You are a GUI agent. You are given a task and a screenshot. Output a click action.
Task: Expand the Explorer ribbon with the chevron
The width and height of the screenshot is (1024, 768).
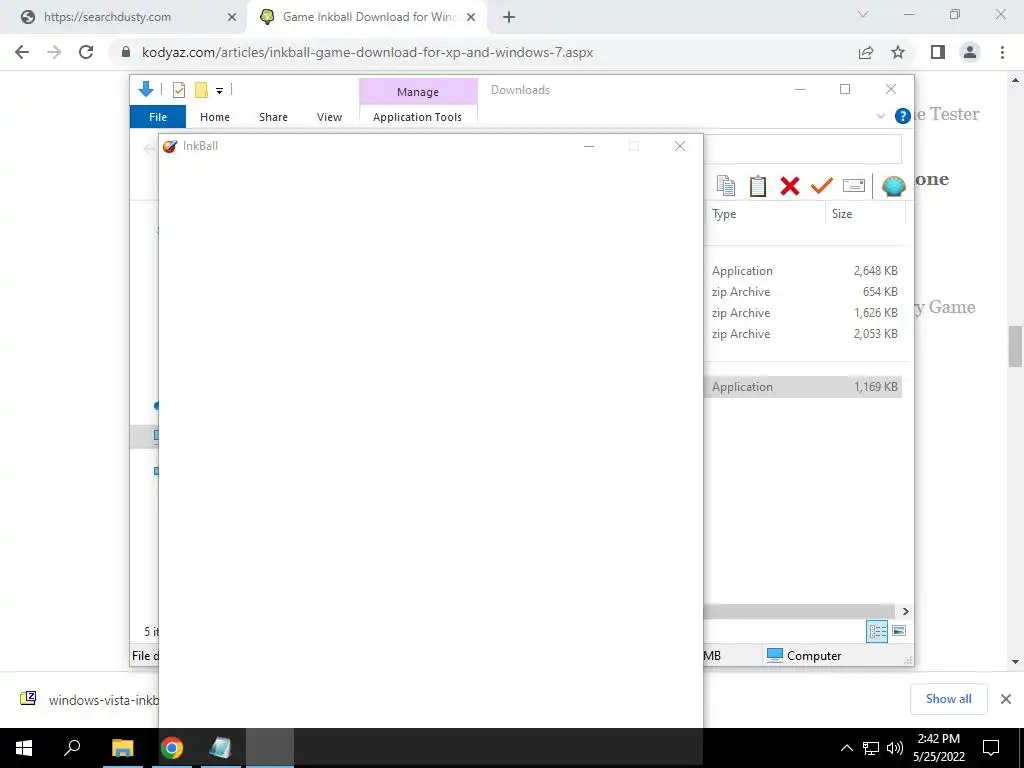click(880, 116)
